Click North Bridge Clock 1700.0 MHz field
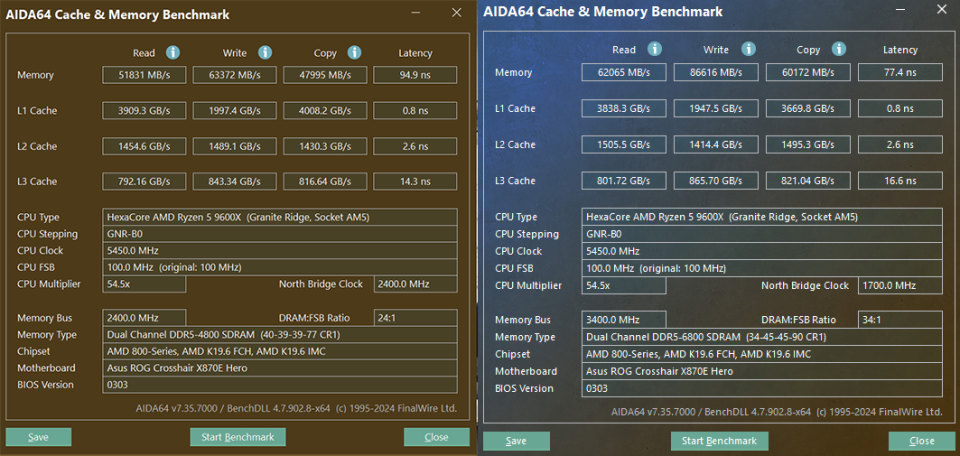Screen dimensions: 960x456 click(900, 285)
